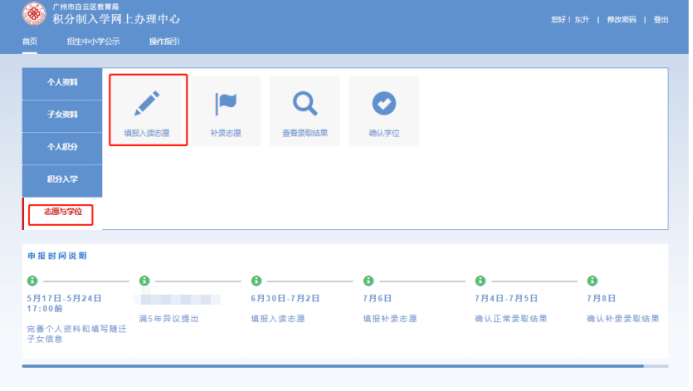Click info icon above 6月30日-7月2日
The image size is (693, 391).
pyautogui.click(x=256, y=281)
